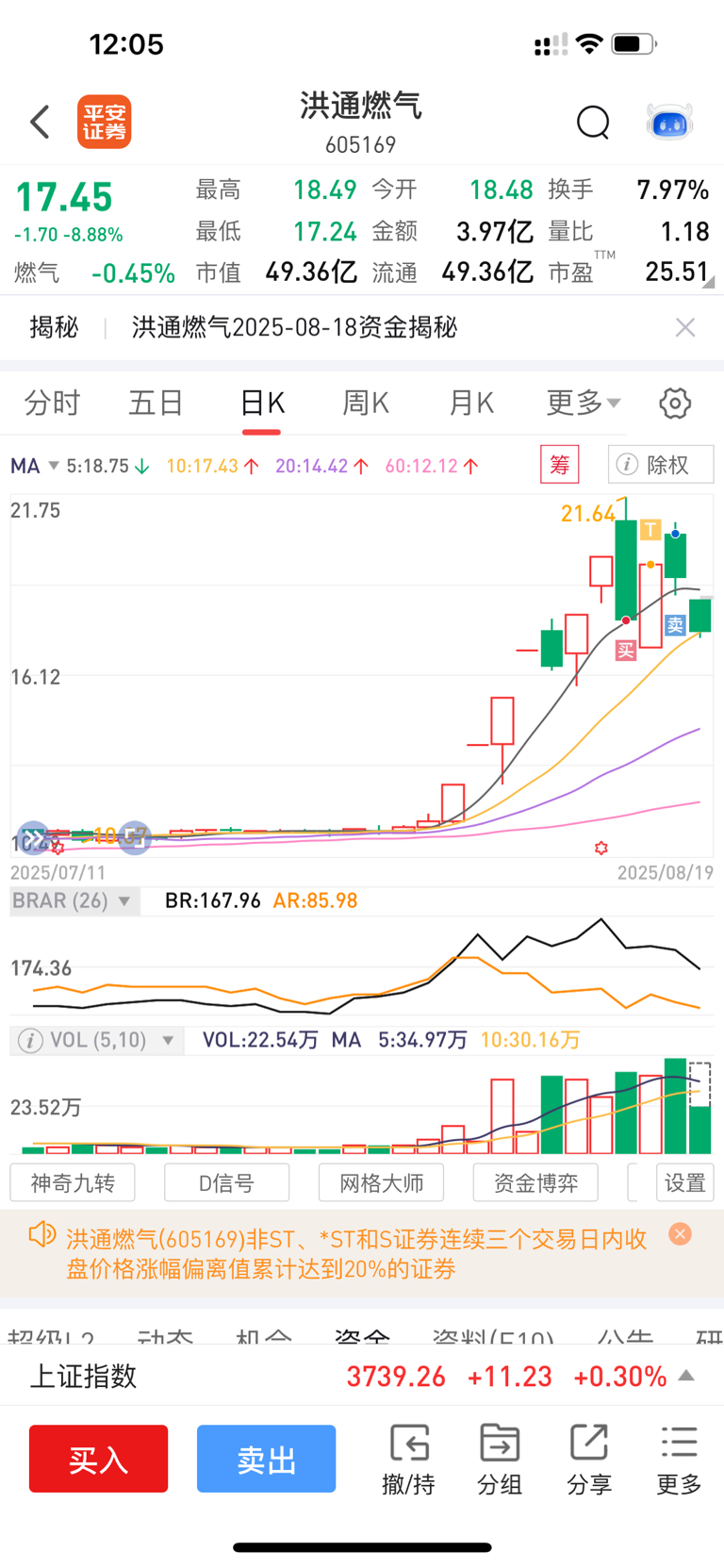Tap 燃气 sector -0.45% link
The height and width of the screenshot is (1568, 724).
click(94, 273)
